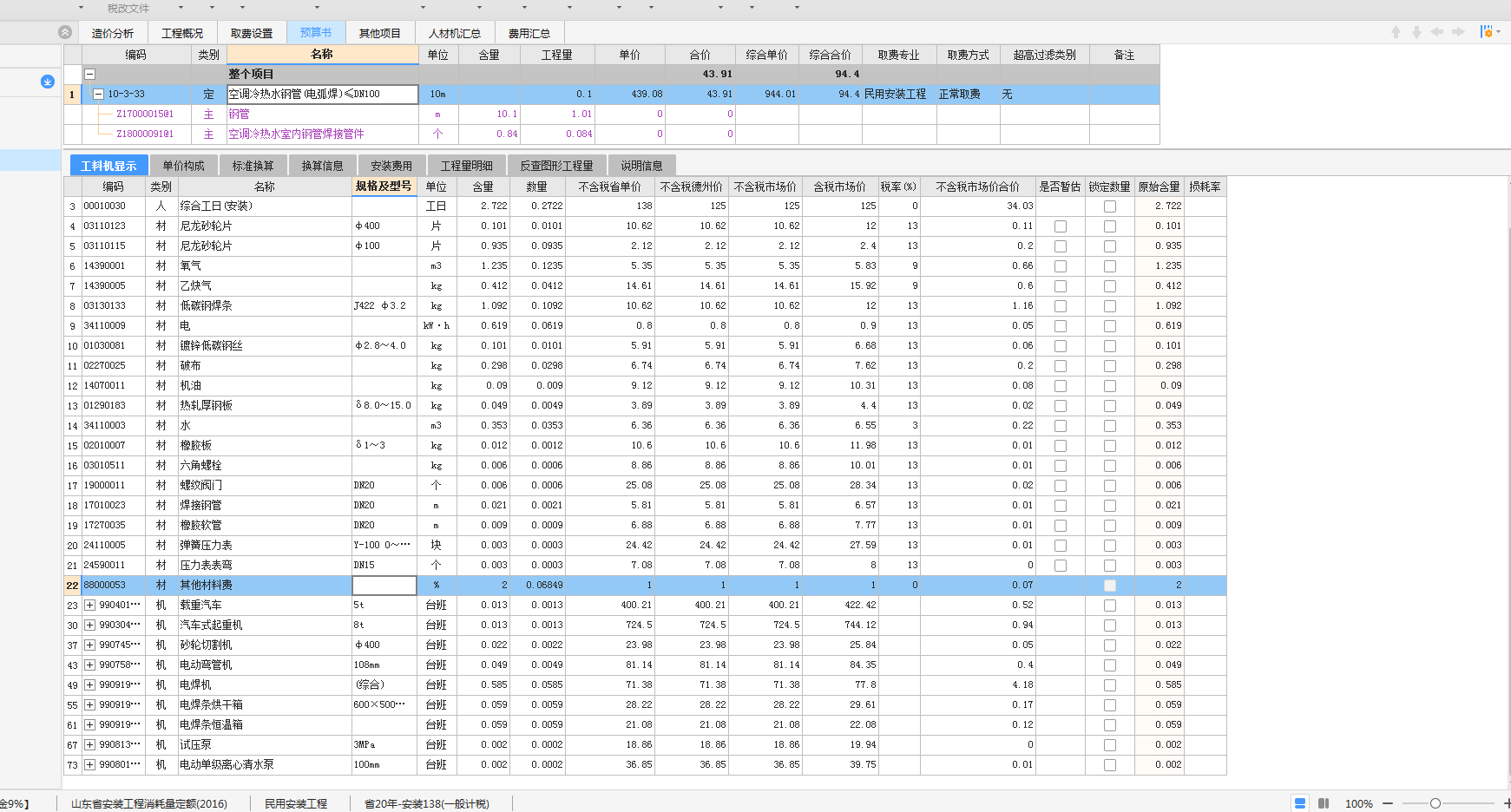Select 空调冷热水室内钢管焊接管件 row
Image resolution: width=1511 pixels, height=812 pixels.
pyautogui.click(x=612, y=134)
